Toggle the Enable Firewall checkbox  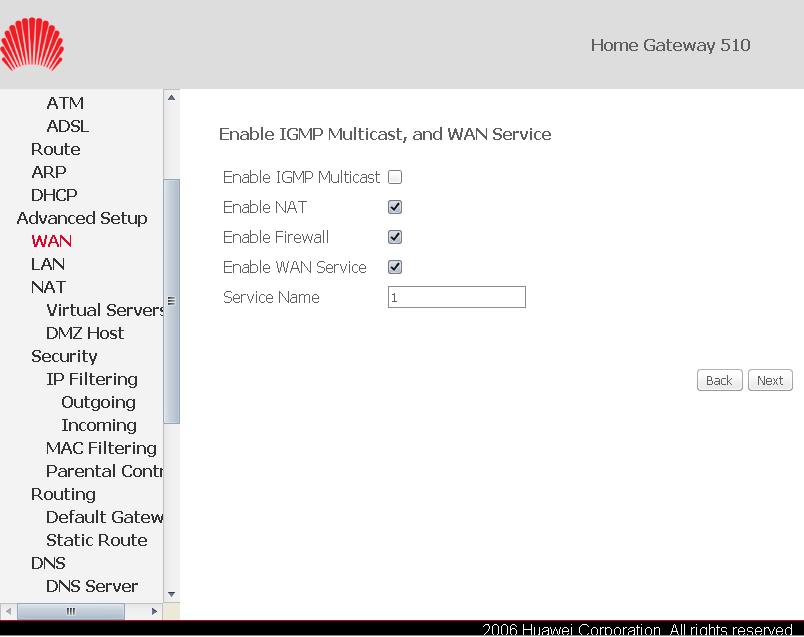tap(395, 237)
